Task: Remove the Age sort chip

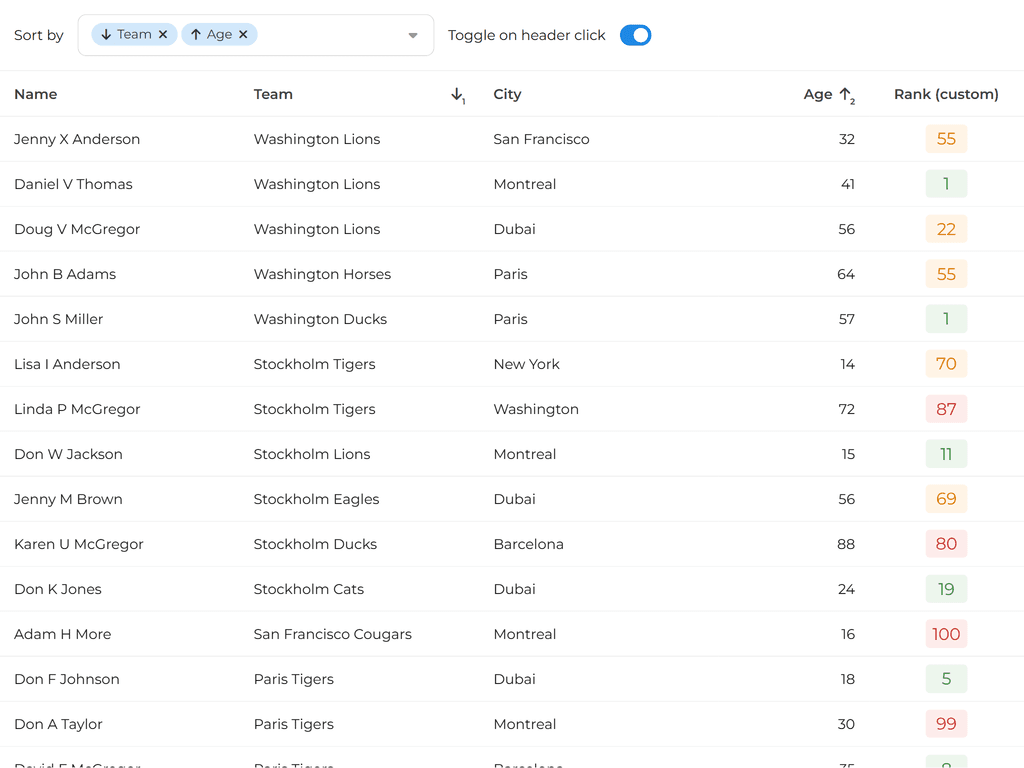Action: (243, 35)
